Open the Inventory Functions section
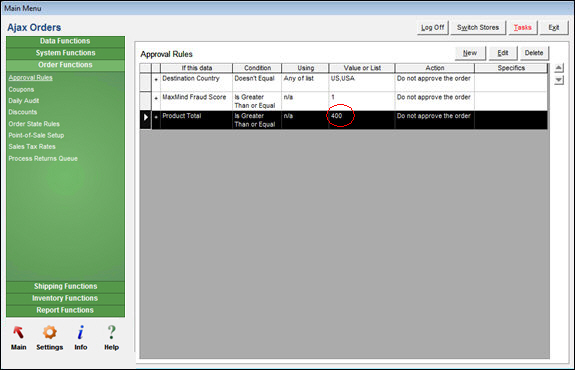Screen dimensions: 575x370 pos(65,298)
